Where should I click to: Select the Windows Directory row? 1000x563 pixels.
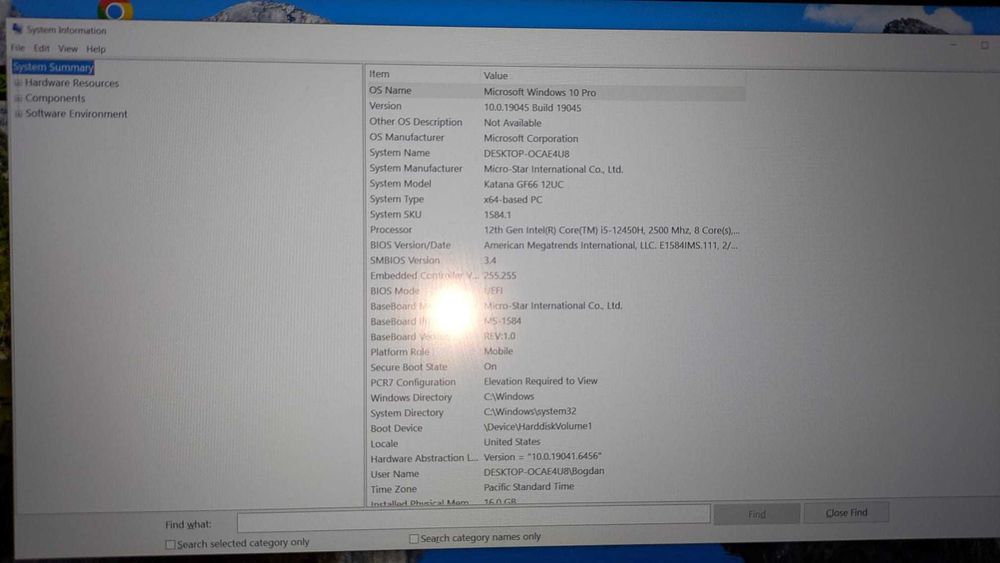coord(555,397)
